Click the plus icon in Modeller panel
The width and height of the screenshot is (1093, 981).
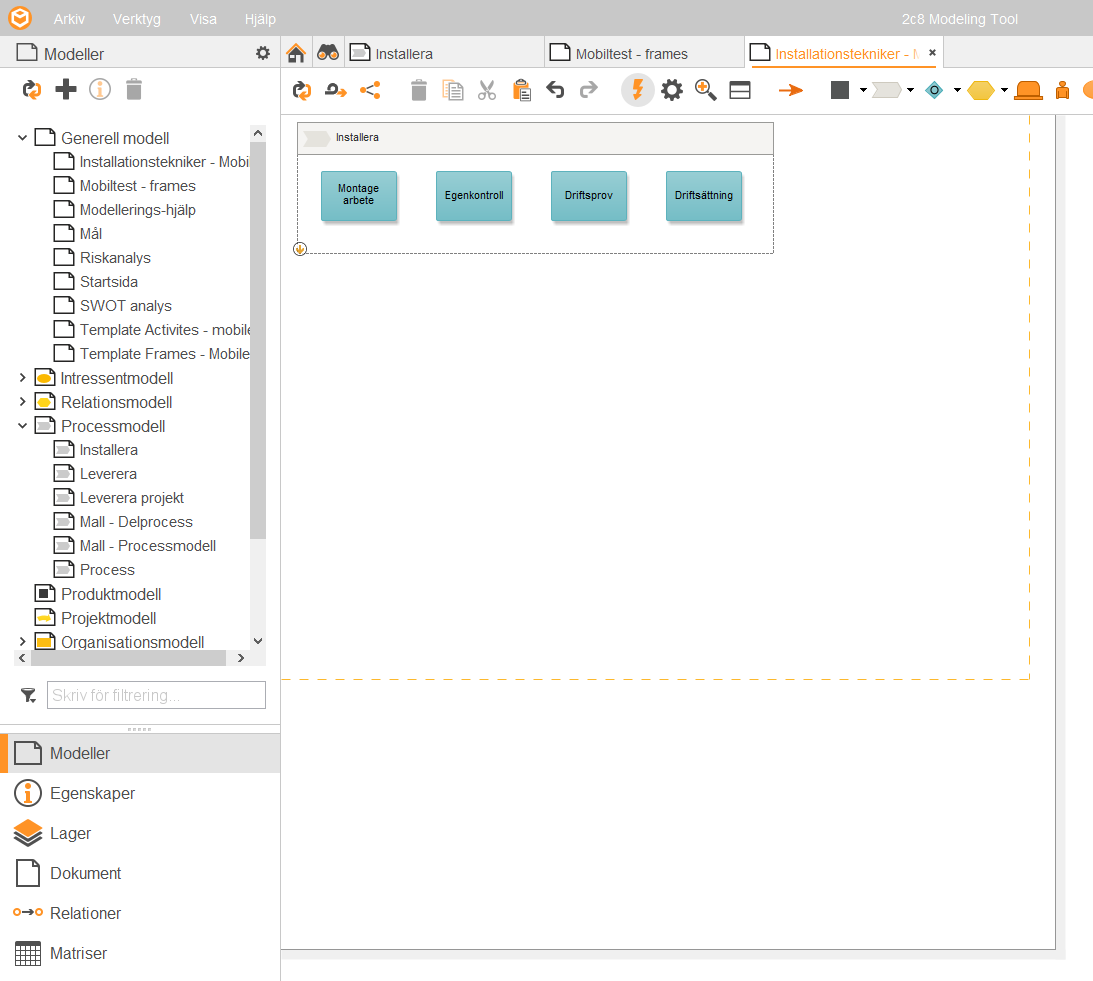tap(66, 90)
